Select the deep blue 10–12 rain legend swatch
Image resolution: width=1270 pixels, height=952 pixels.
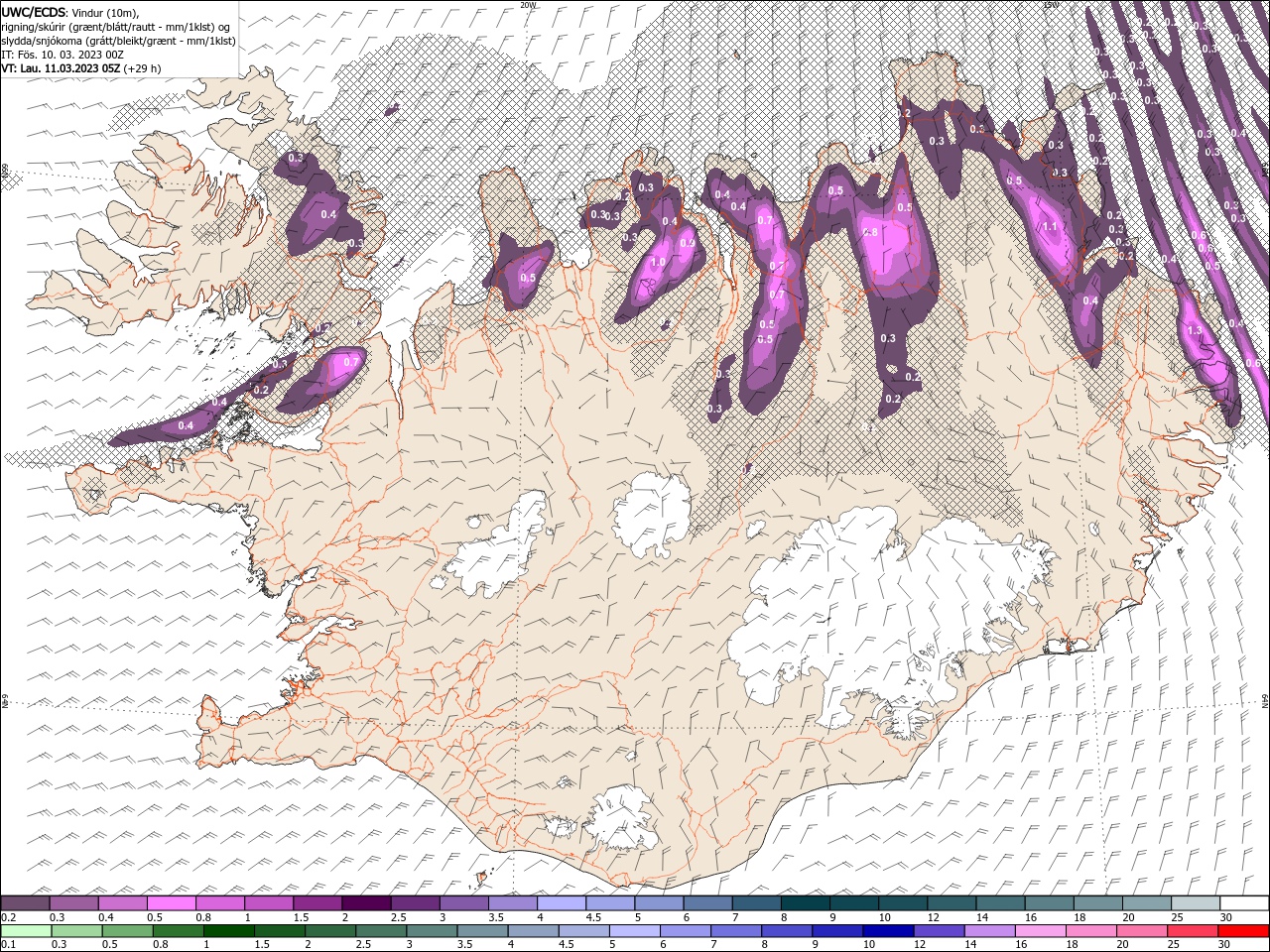coord(888,931)
